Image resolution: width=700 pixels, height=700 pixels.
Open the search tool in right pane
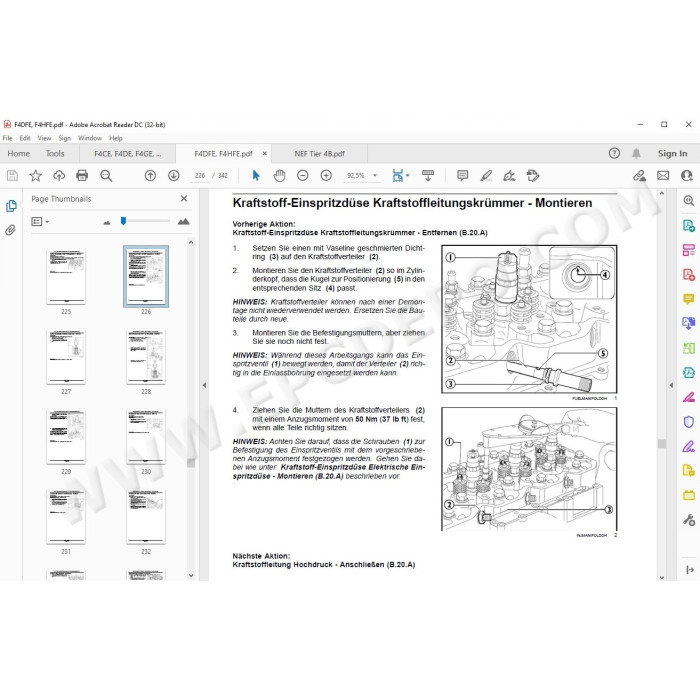tap(689, 201)
